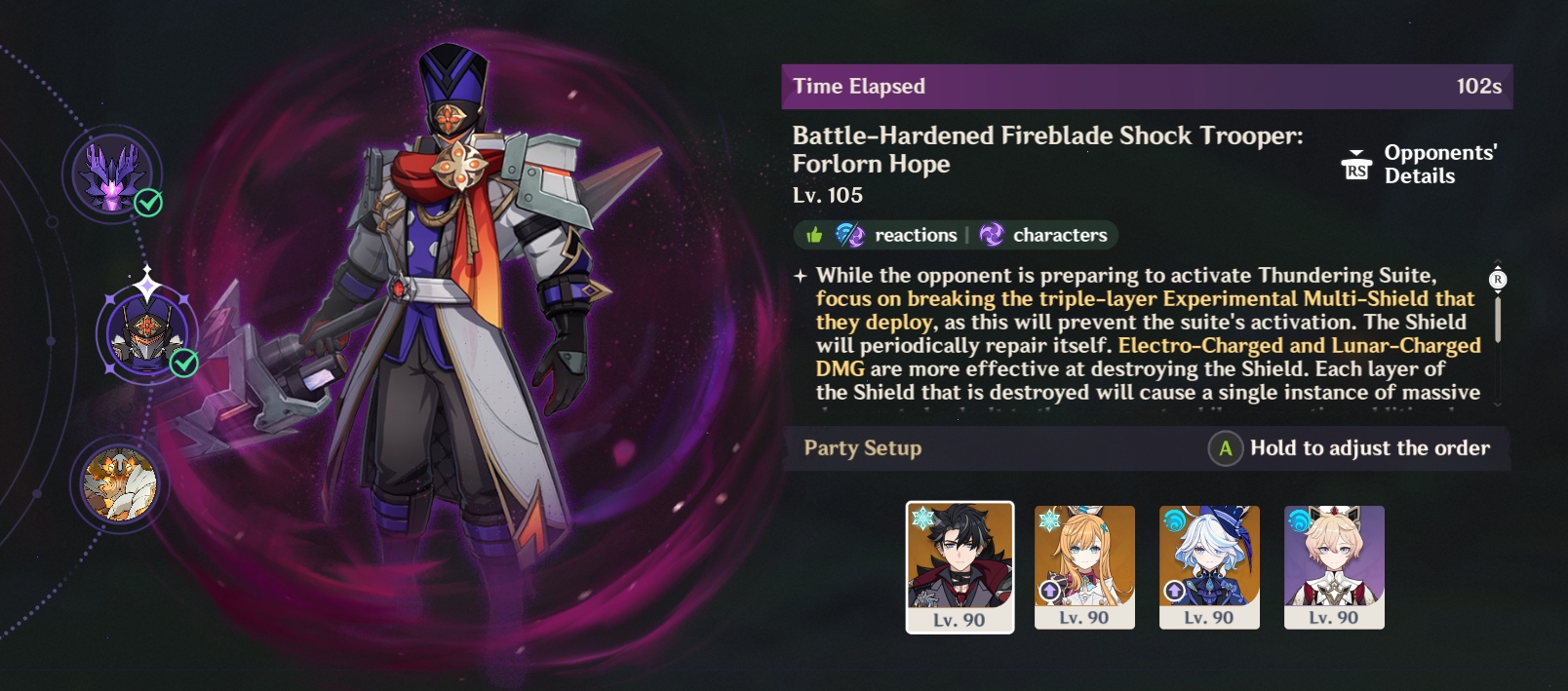The width and height of the screenshot is (1568, 691).
Task: Click the purple recommended characters icon
Action: (991, 235)
